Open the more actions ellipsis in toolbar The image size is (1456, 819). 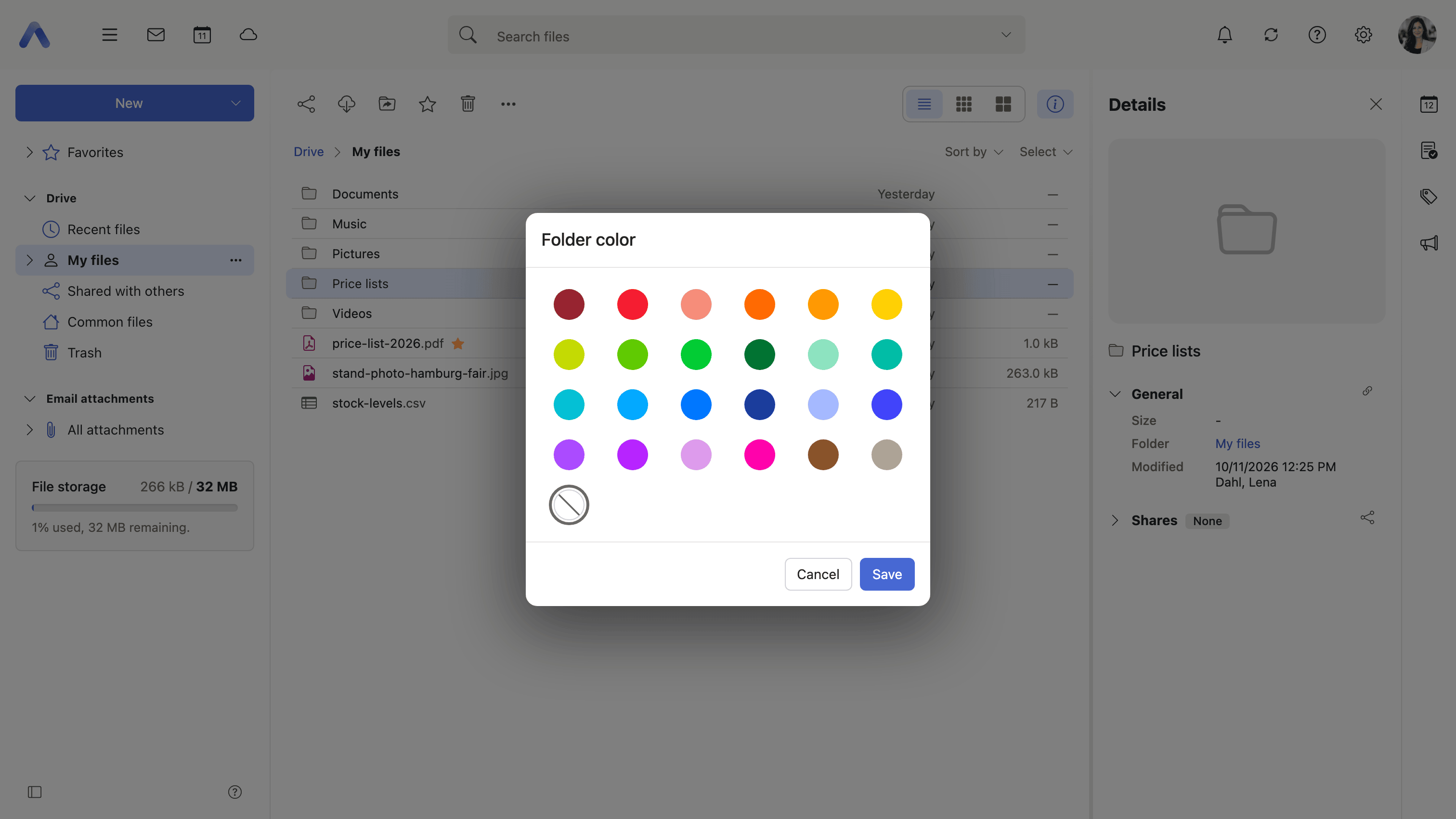tap(508, 104)
